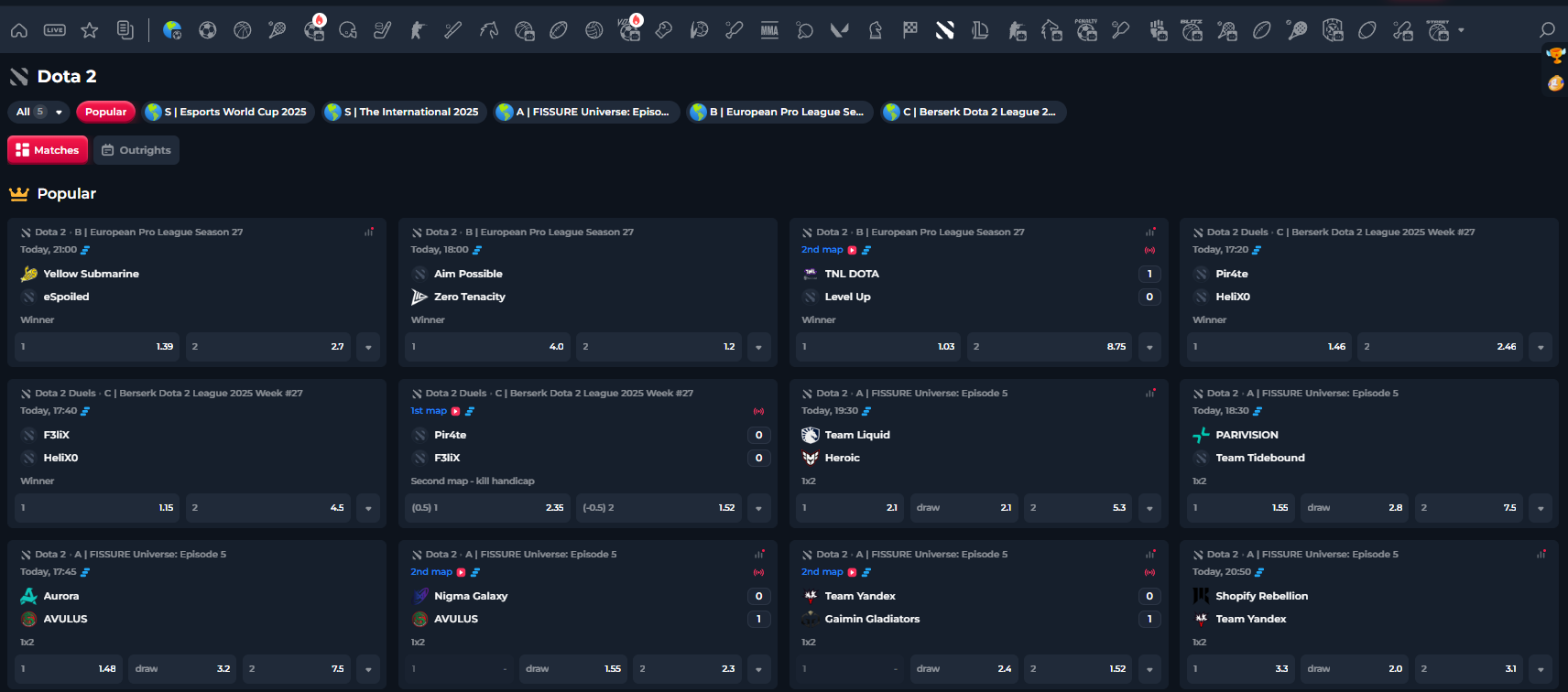Open the '2nd map' link on Nigma Galaxy card
Screen dimensions: 1568x692
(x=431, y=572)
